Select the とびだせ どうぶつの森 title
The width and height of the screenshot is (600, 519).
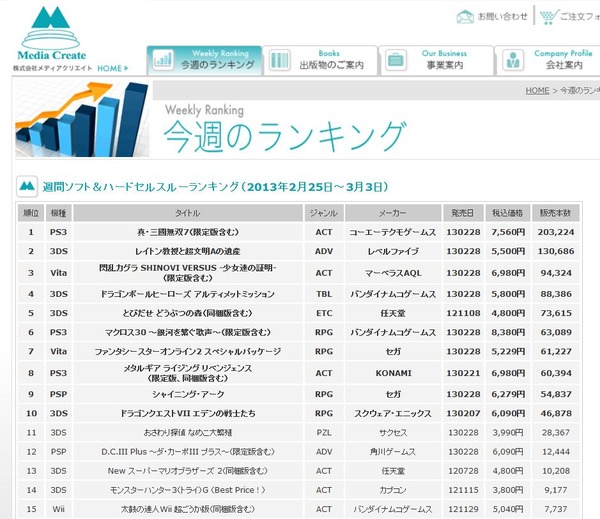coord(188,313)
